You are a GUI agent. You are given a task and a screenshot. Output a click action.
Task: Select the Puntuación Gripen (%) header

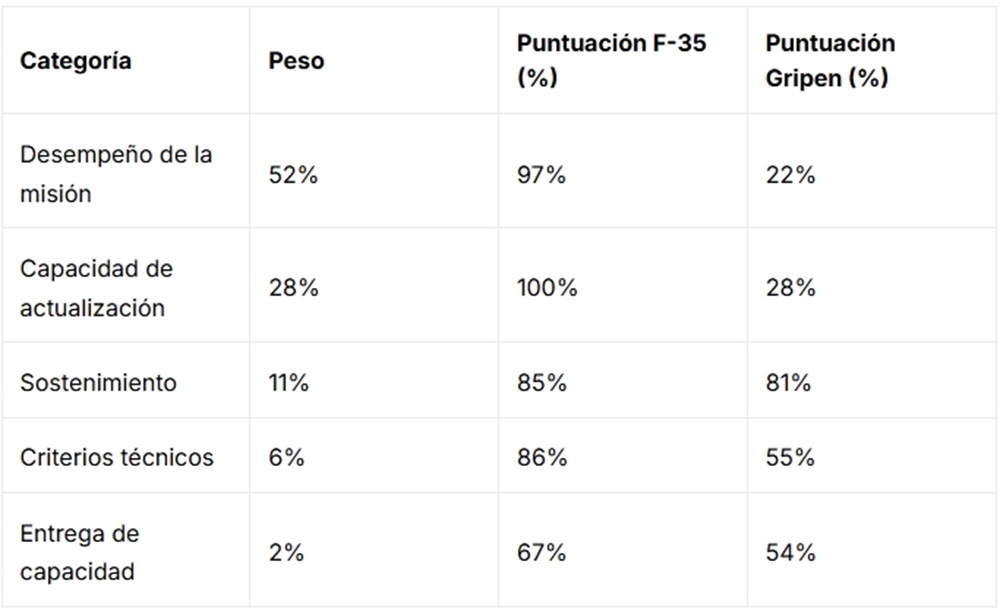pos(830,61)
